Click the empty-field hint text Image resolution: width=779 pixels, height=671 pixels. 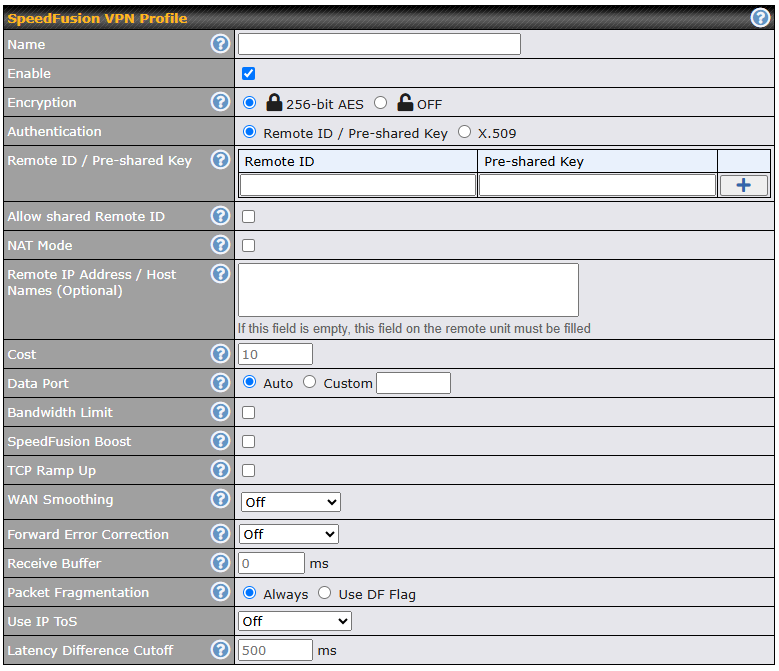tap(414, 328)
